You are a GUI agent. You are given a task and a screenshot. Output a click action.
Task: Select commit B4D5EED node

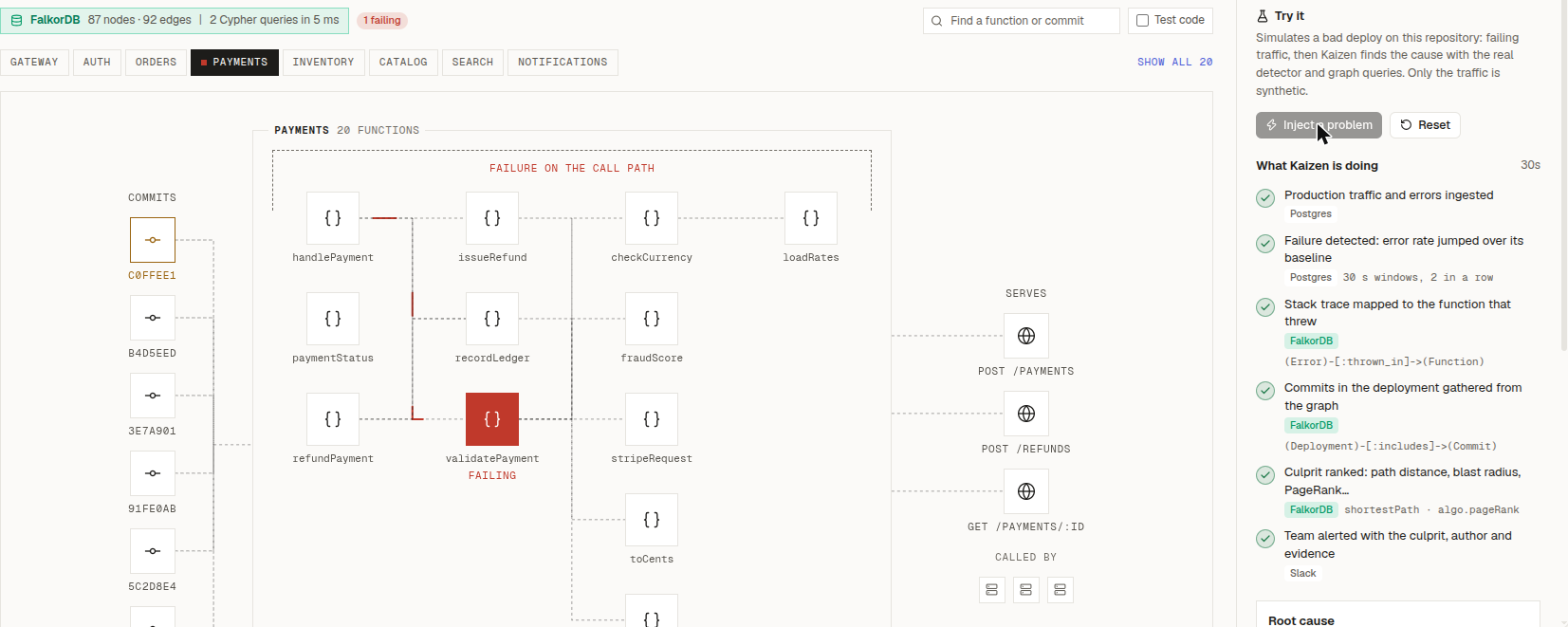tap(153, 318)
